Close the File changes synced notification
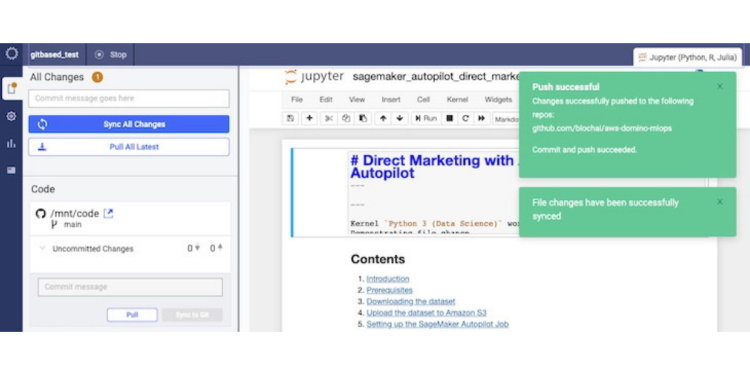The width and height of the screenshot is (750, 375). (x=720, y=202)
